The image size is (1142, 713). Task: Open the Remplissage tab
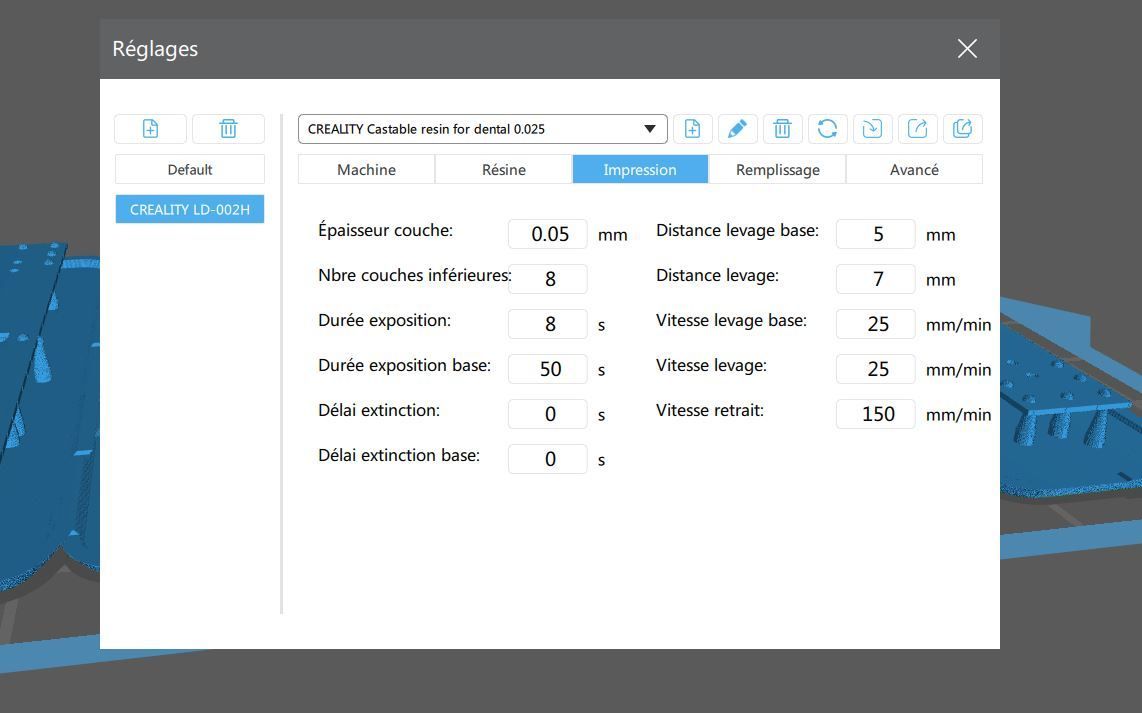(x=777, y=169)
